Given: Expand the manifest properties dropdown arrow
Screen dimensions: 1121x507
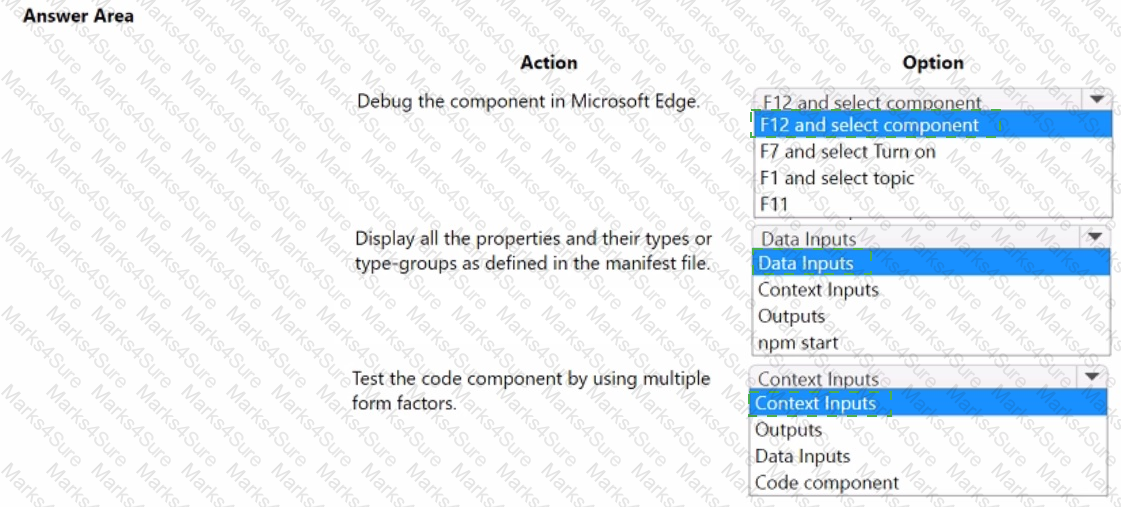Looking at the screenshot, I should 1094,237.
